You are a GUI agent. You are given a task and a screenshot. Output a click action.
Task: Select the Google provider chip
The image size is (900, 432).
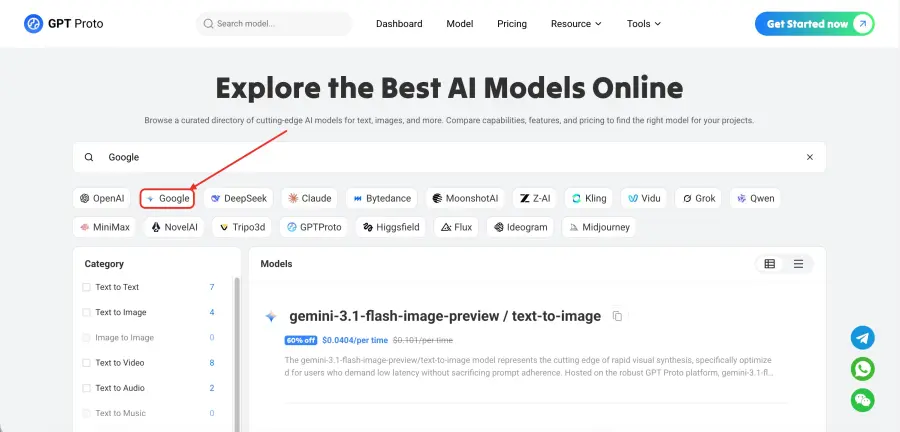168,199
